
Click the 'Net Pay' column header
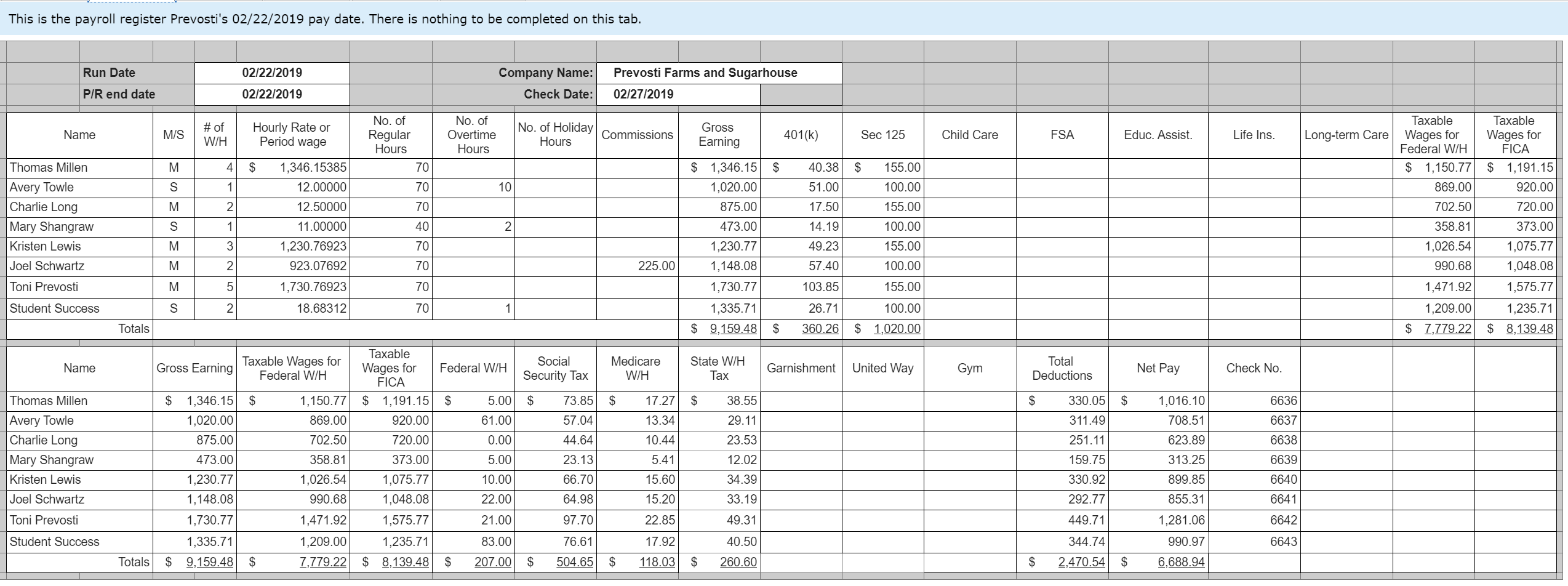click(1158, 368)
